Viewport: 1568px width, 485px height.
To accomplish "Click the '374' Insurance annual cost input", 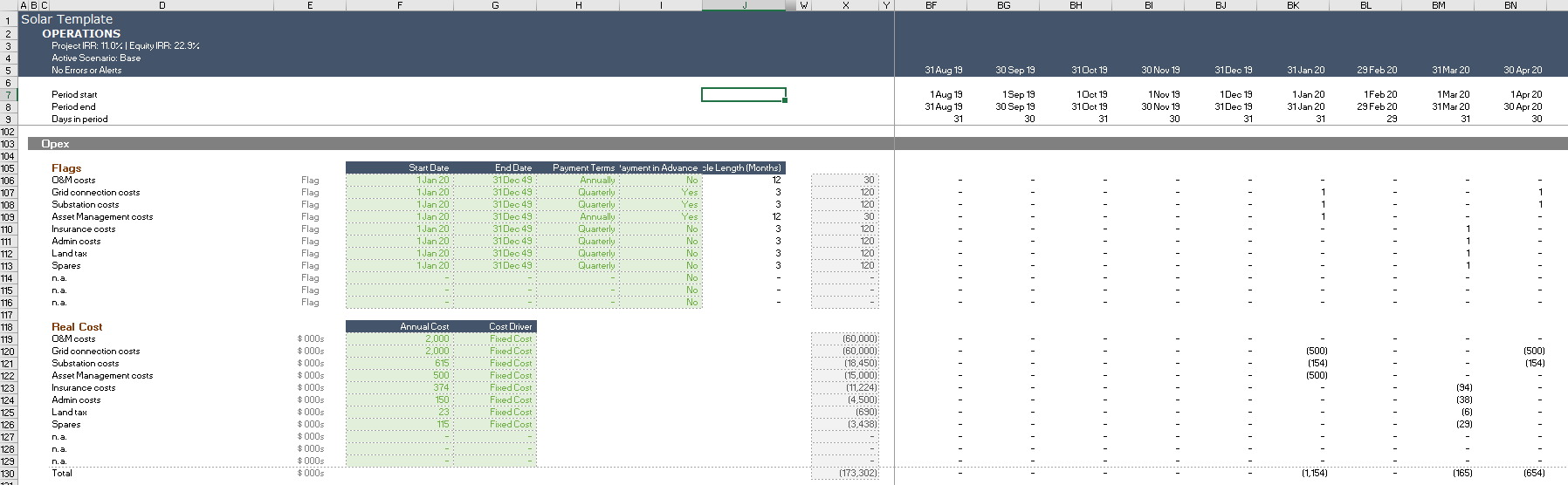I will (x=441, y=387).
